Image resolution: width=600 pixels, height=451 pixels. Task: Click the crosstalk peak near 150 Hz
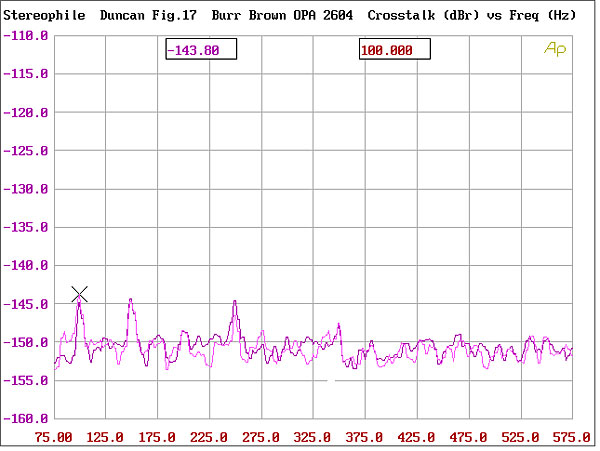pyautogui.click(x=131, y=301)
